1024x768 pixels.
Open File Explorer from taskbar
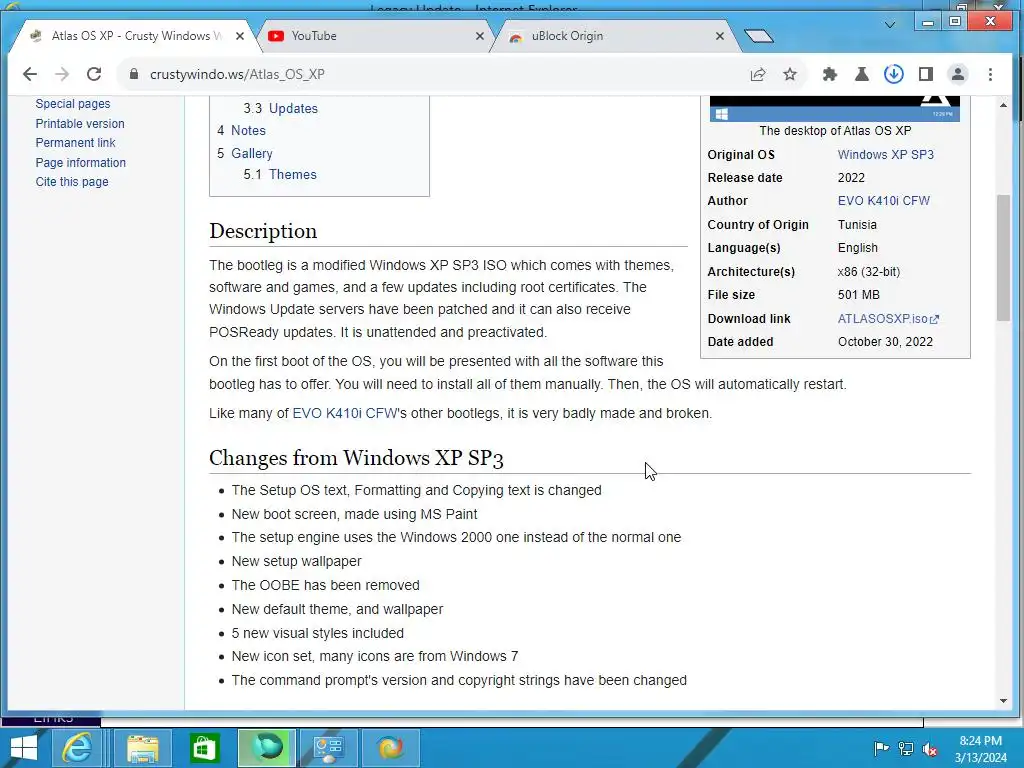point(142,748)
